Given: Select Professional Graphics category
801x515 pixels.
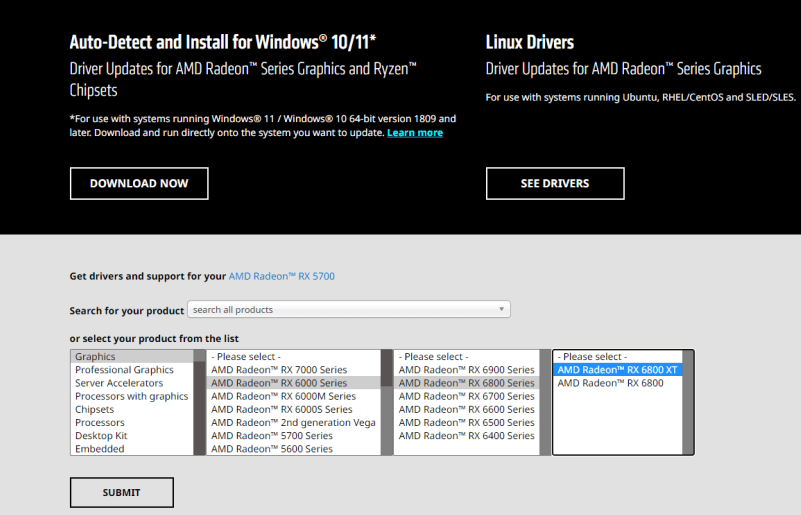Looking at the screenshot, I should pos(124,370).
